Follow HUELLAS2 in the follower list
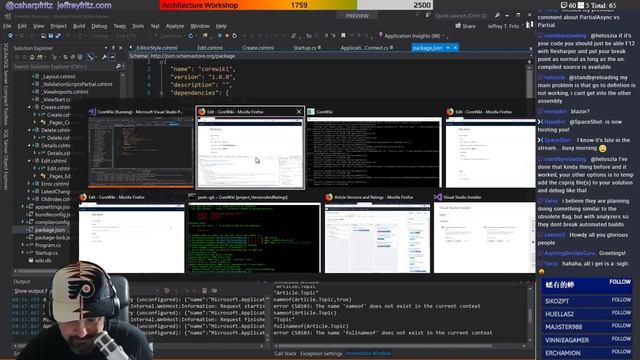The width and height of the screenshot is (640, 360). pyautogui.click(x=621, y=313)
